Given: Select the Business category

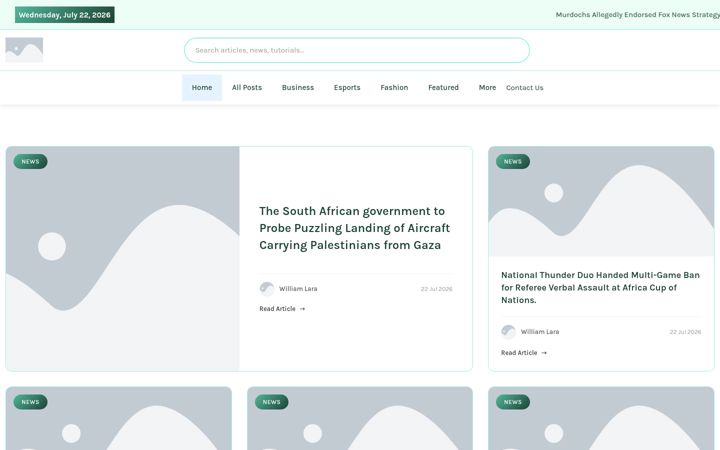Looking at the screenshot, I should coord(298,88).
